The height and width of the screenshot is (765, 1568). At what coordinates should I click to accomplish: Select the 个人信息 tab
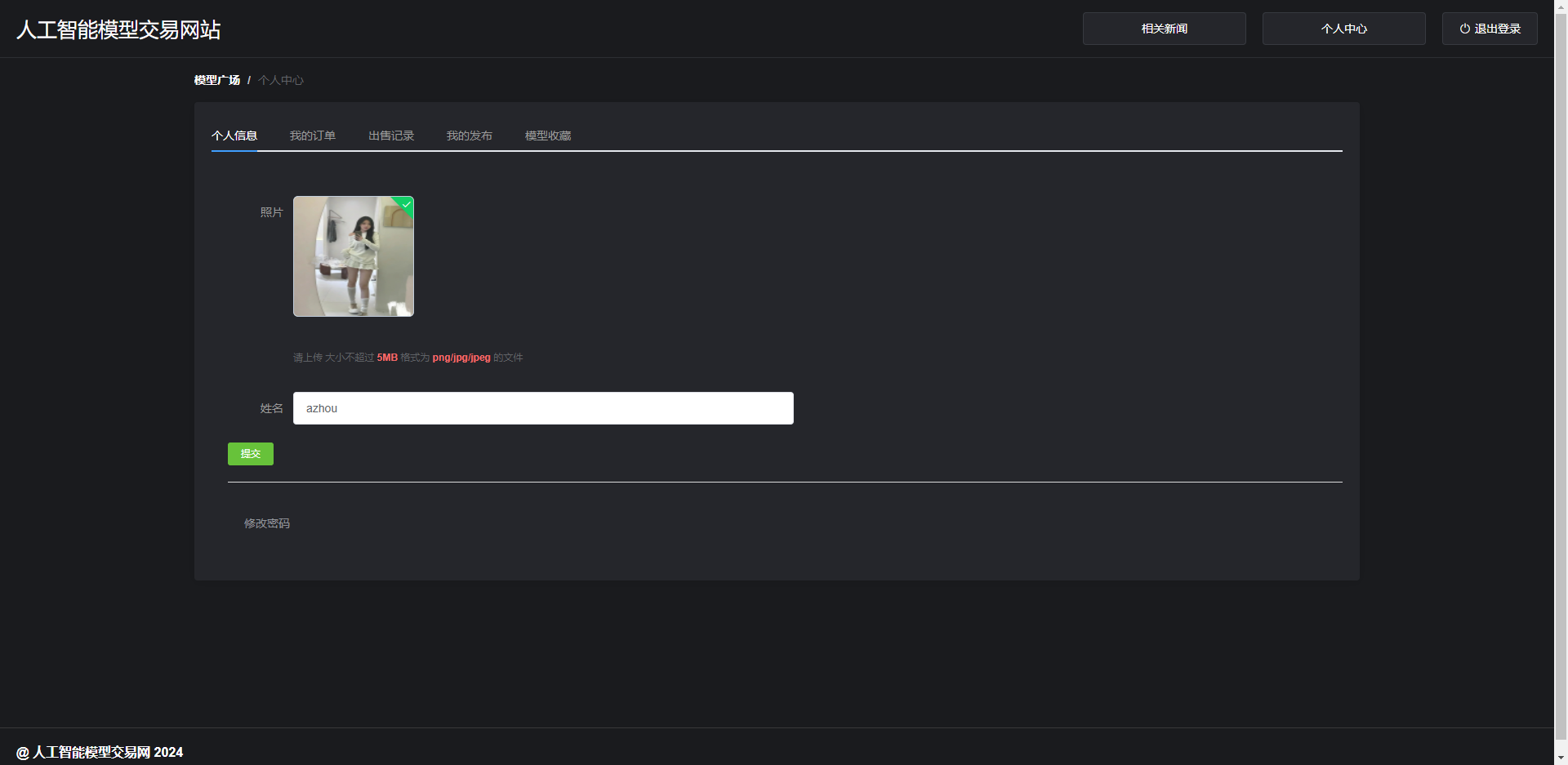click(x=234, y=136)
